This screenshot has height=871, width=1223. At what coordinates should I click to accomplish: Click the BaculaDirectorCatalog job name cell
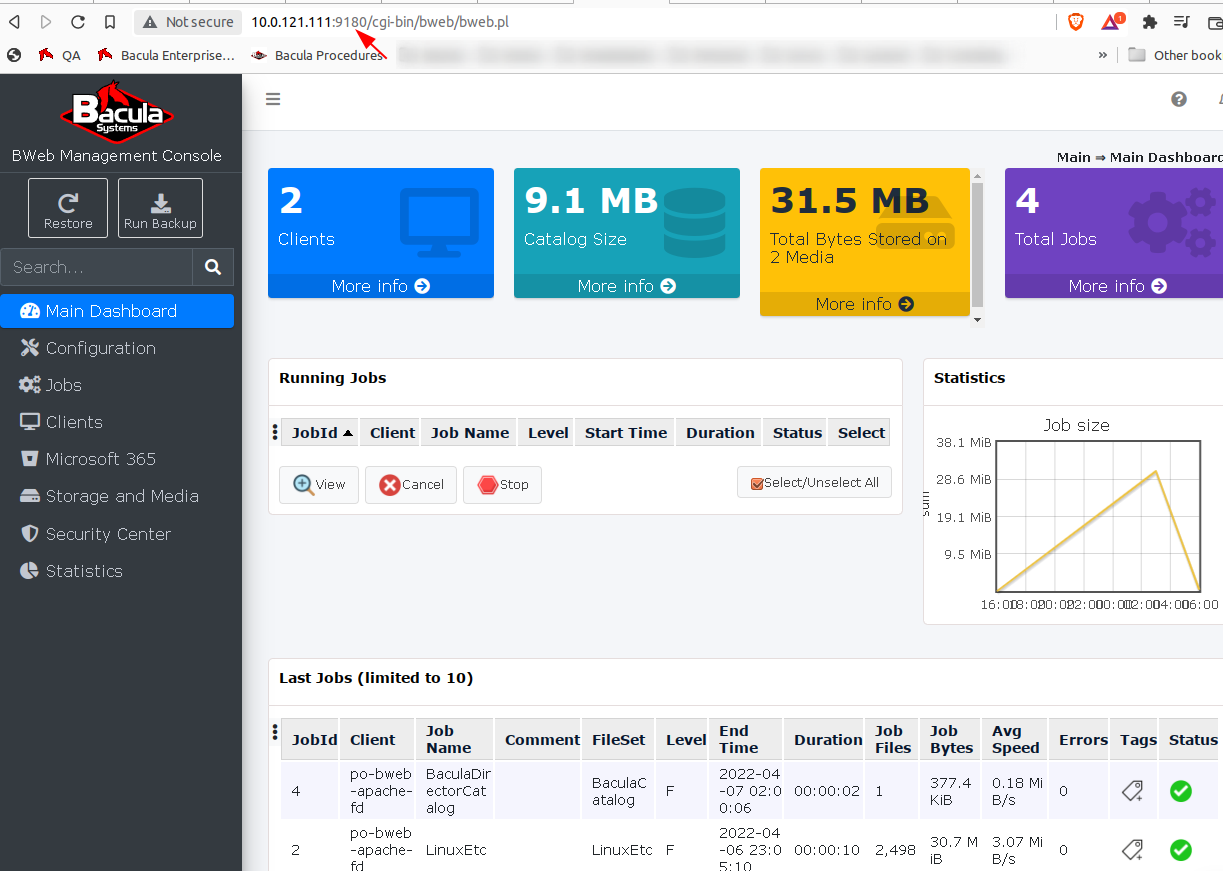pyautogui.click(x=457, y=791)
